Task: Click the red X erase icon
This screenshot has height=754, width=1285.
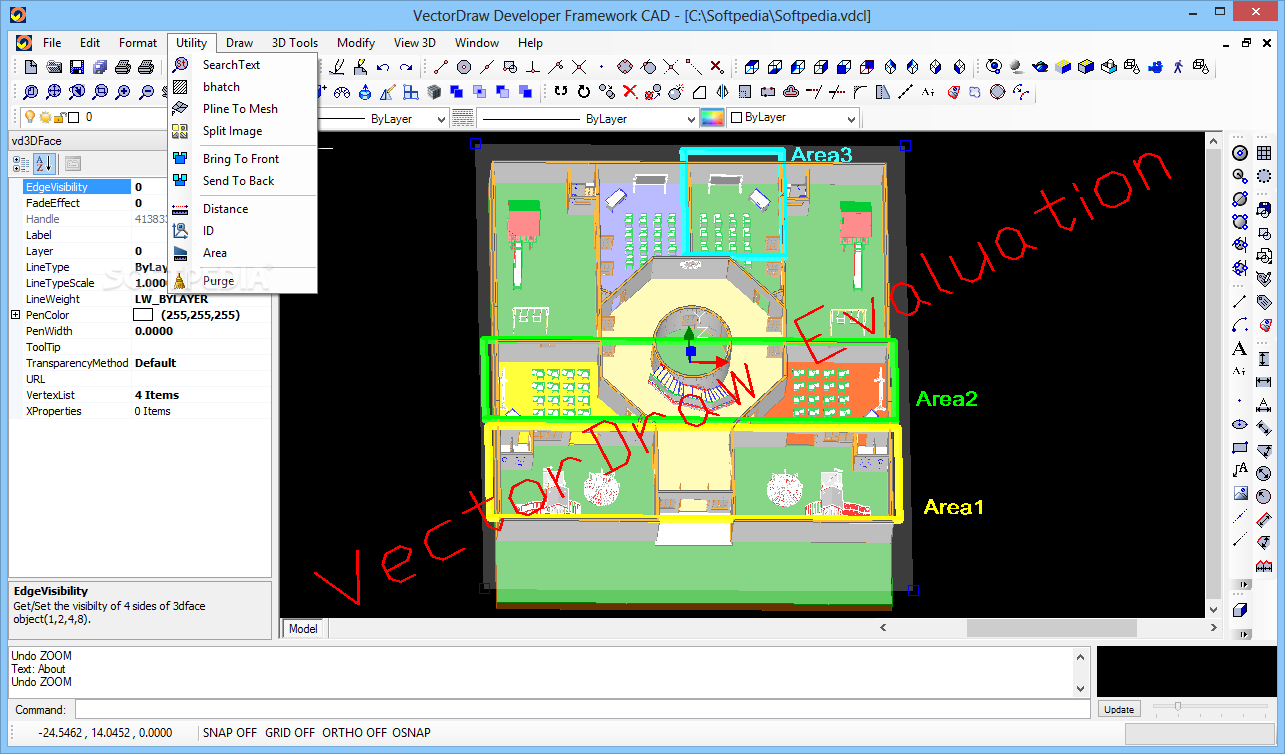Action: 629,91
